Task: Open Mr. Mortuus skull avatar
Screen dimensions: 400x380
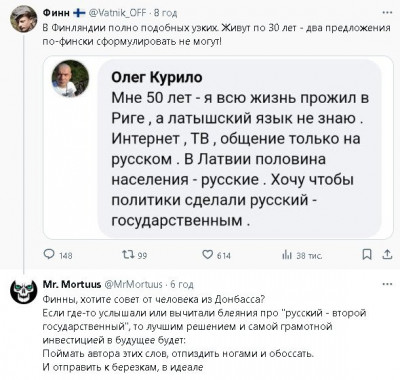Action: pyautogui.click(x=23, y=291)
